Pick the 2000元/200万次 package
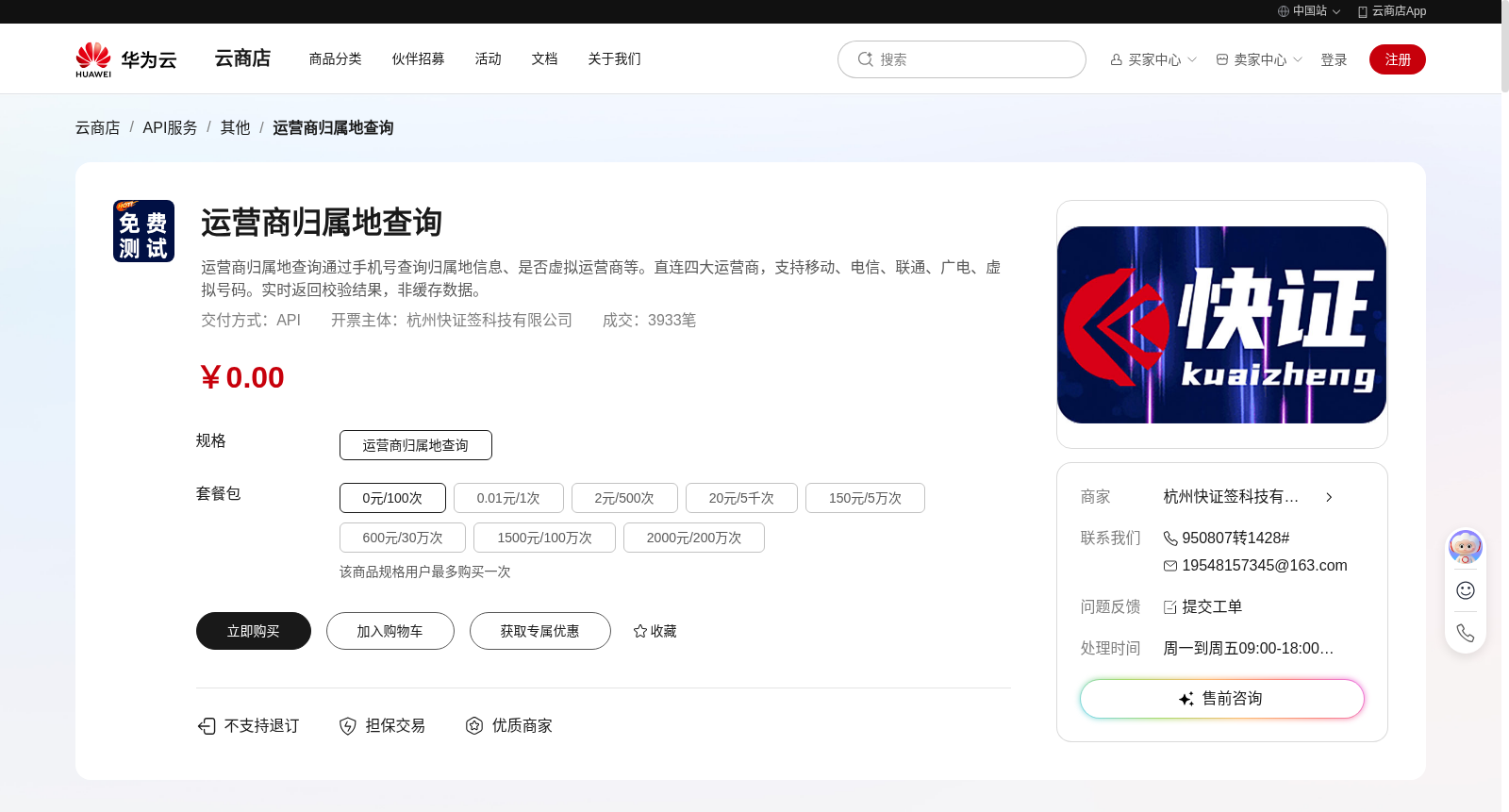The image size is (1509, 812). pyautogui.click(x=694, y=538)
